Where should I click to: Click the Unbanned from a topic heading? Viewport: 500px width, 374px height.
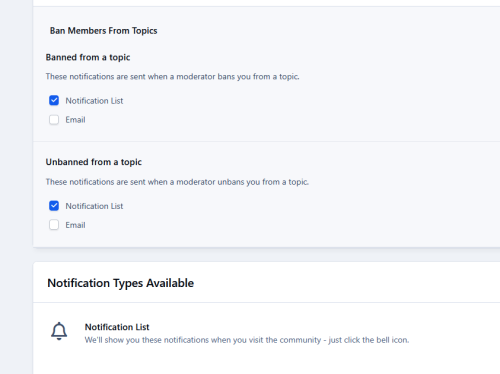94,162
